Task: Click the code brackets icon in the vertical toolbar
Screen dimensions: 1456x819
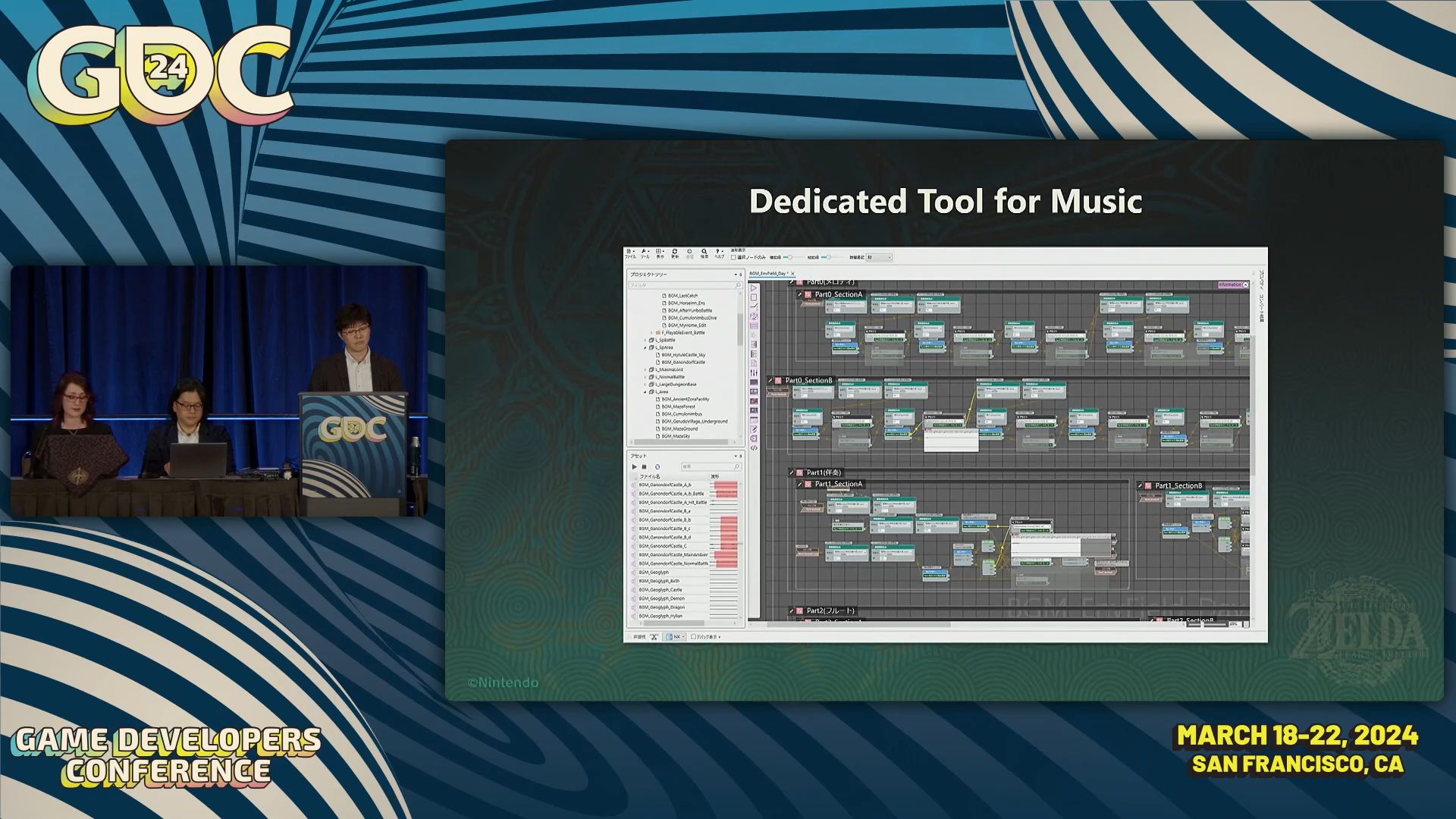Action: click(754, 448)
